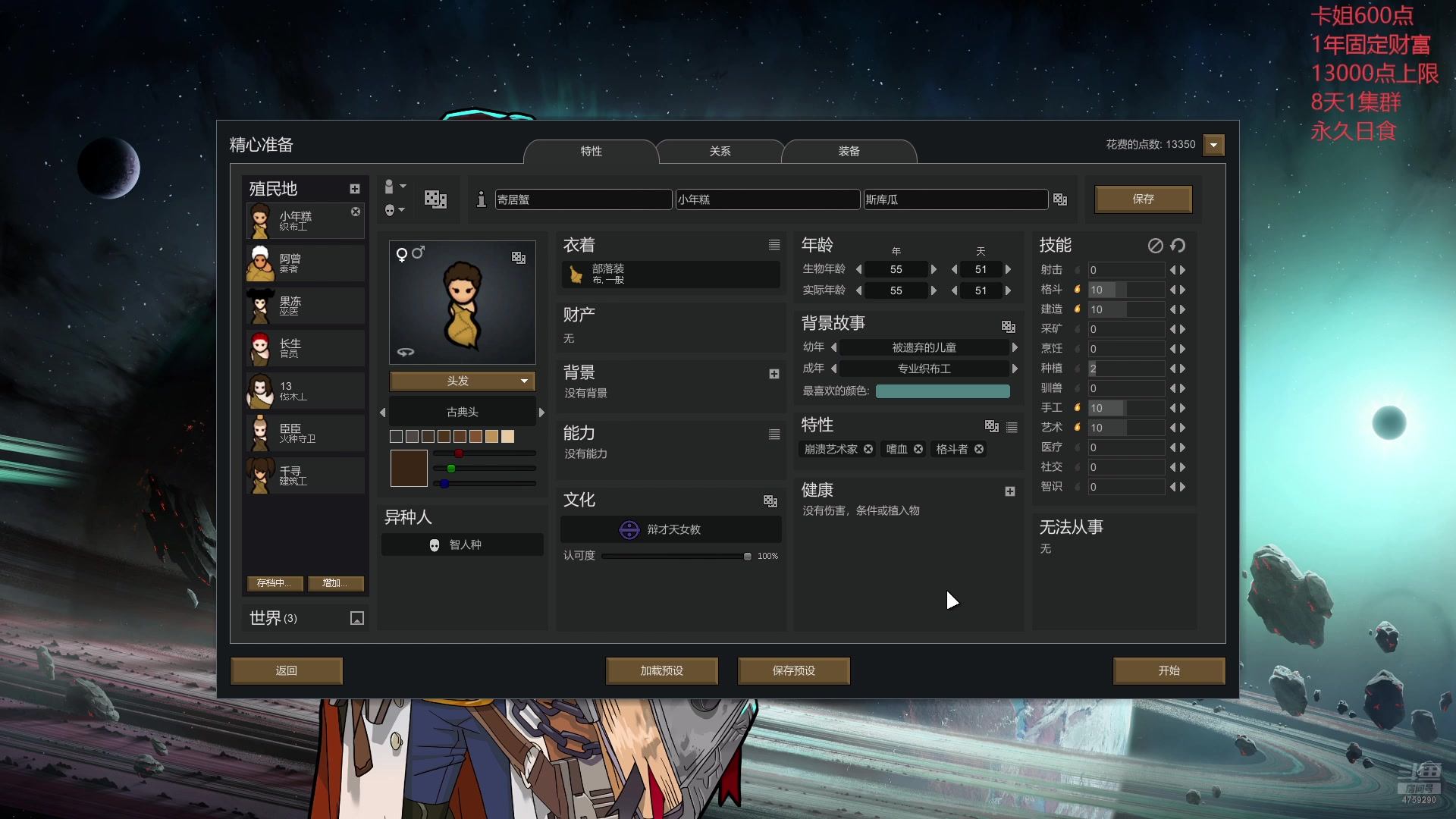Select colonist 阿曾 in the colony list
This screenshot has height=819, width=1456.
click(305, 263)
